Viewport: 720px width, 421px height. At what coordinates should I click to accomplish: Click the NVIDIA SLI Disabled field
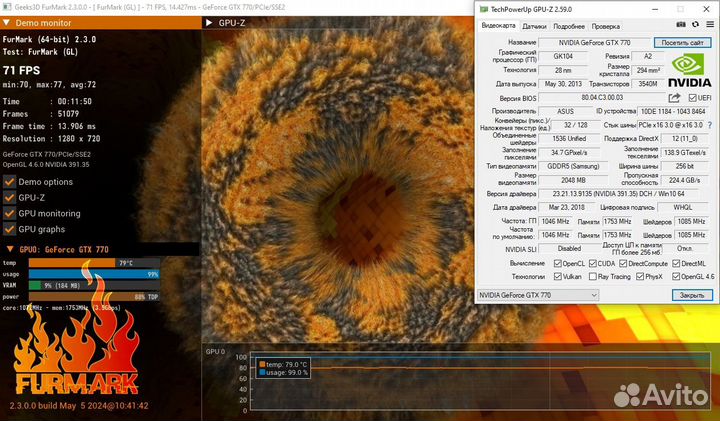click(x=569, y=248)
